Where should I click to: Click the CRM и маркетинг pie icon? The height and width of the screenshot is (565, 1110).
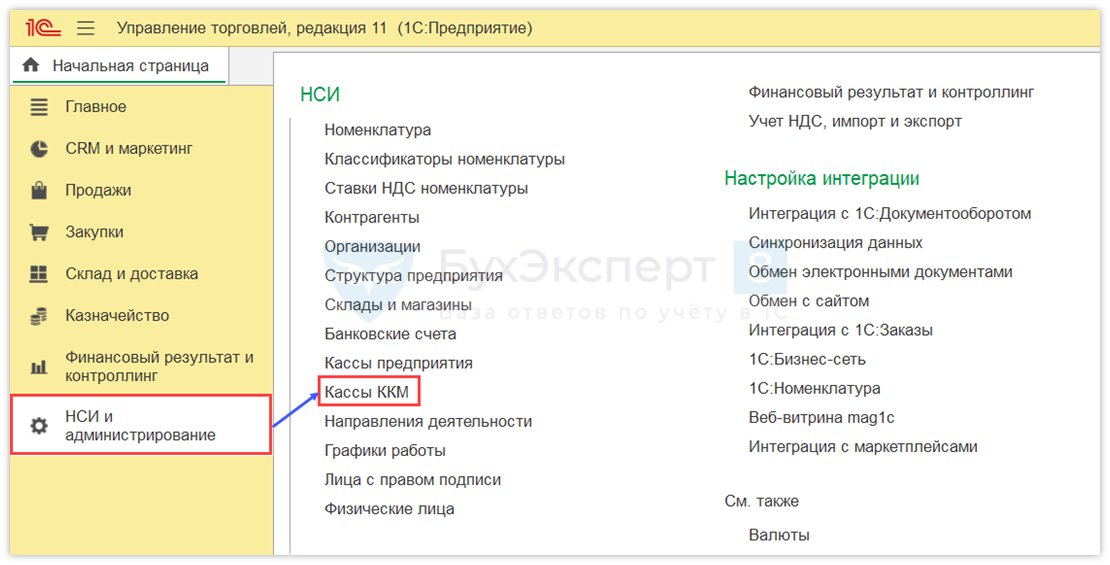coord(39,149)
